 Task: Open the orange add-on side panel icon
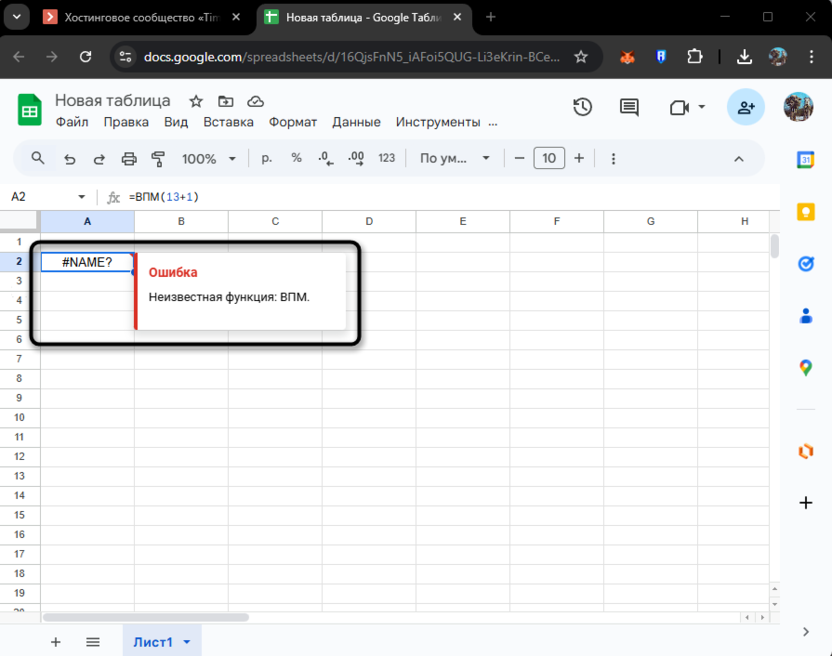(x=805, y=451)
